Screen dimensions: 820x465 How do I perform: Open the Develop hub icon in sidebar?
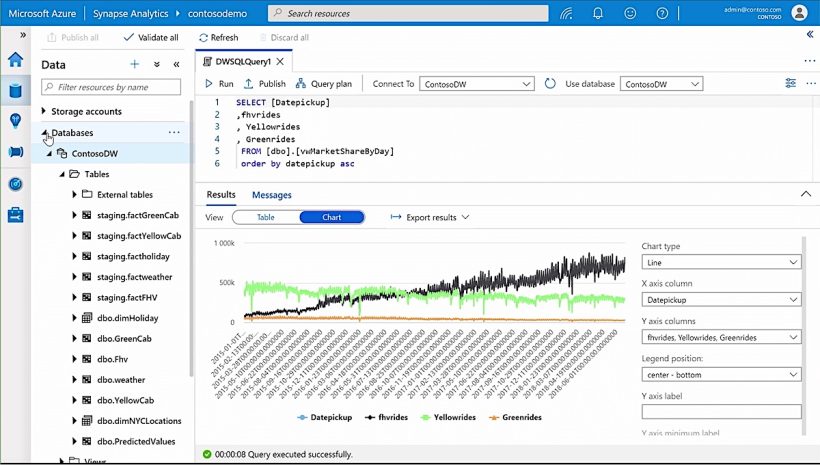(x=15, y=121)
